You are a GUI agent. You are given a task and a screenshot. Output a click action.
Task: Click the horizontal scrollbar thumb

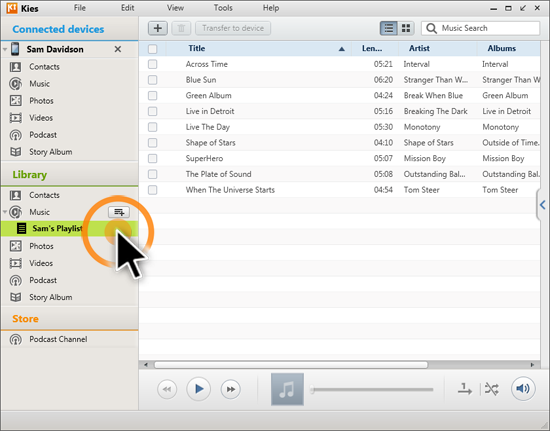pos(291,365)
